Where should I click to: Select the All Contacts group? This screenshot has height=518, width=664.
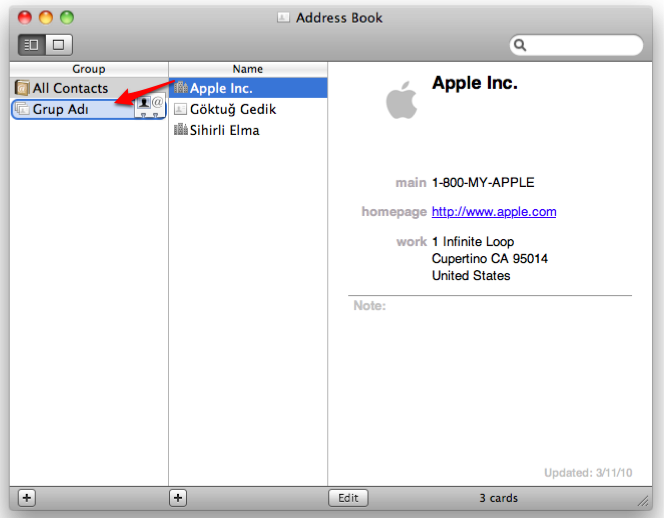tap(70, 88)
